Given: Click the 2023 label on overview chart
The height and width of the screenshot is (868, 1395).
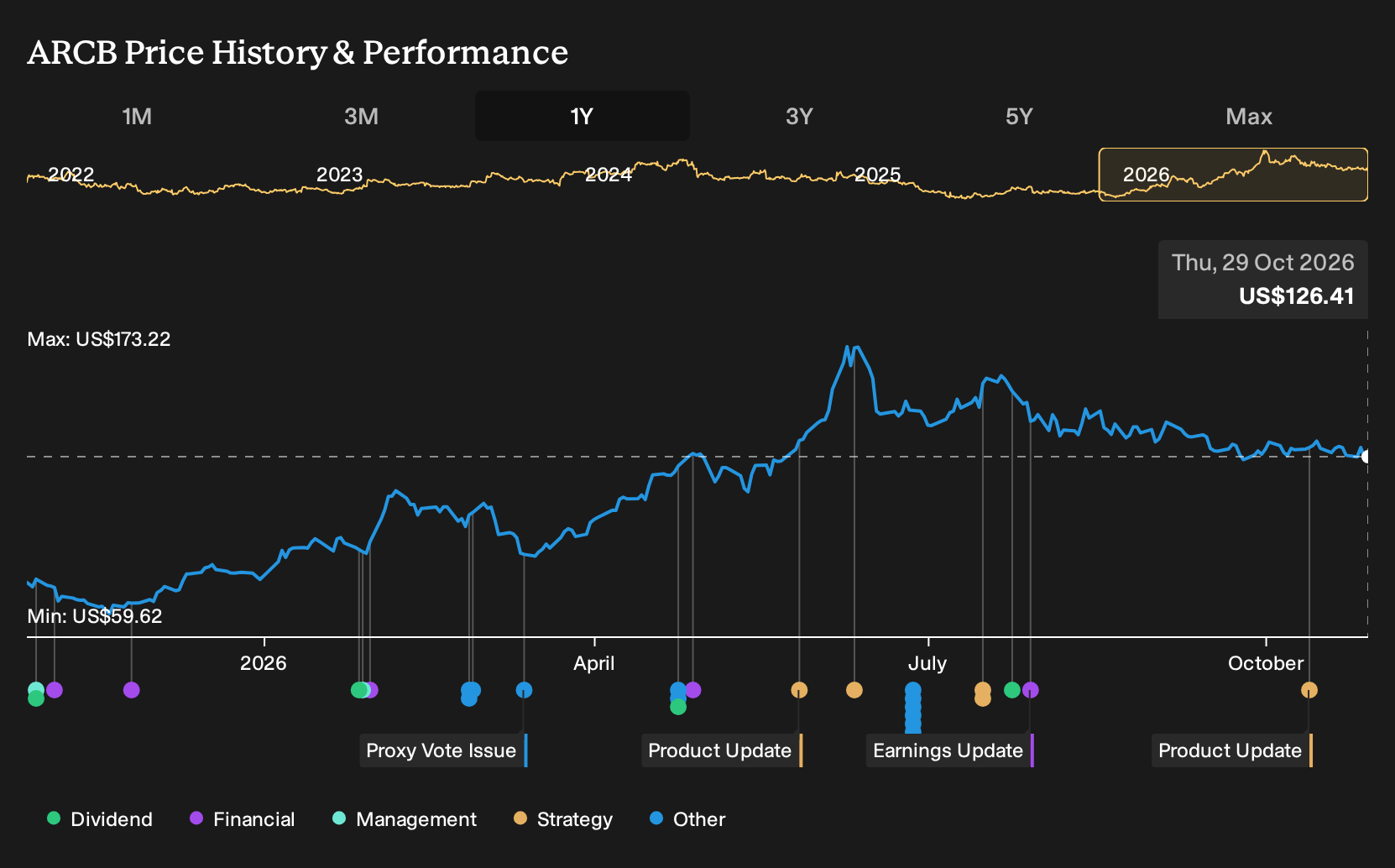Looking at the screenshot, I should coord(340,175).
